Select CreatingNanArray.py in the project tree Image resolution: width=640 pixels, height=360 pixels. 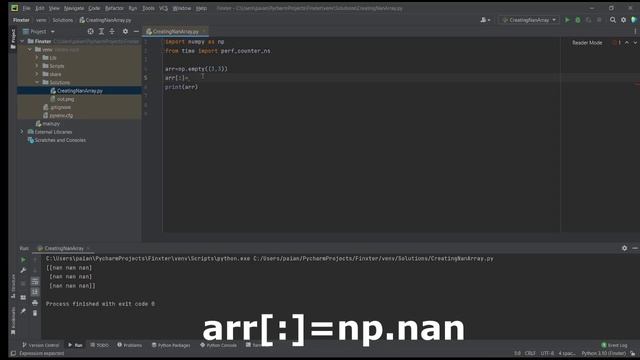point(79,91)
